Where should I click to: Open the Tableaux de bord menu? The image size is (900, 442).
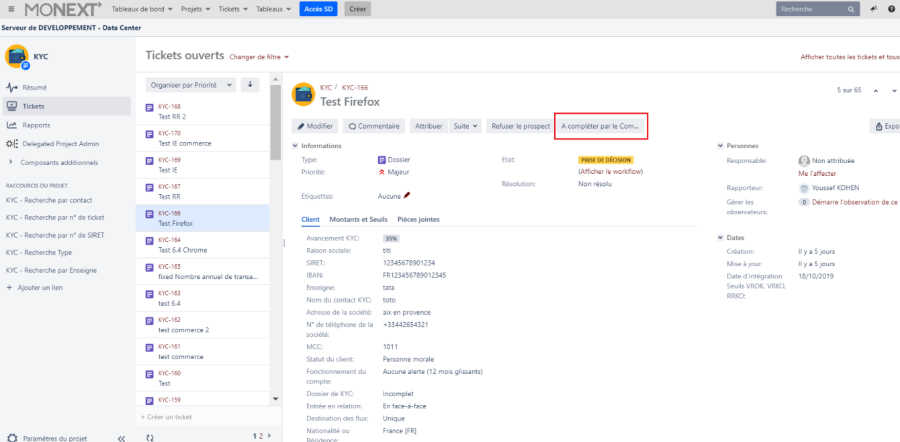143,9
